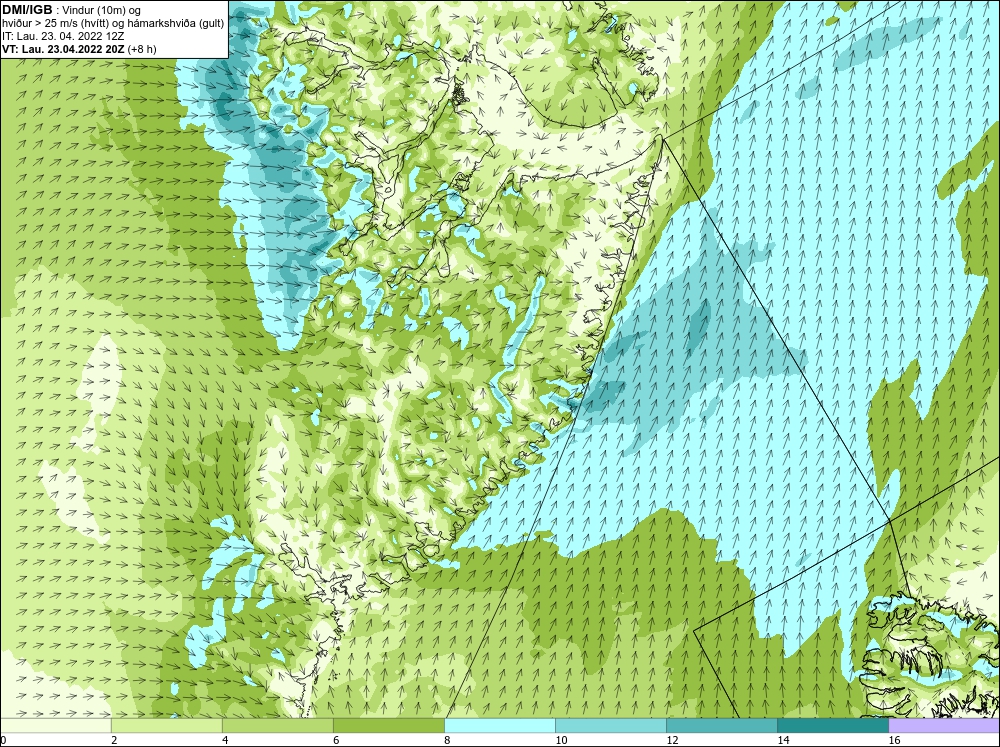Click the title text 'DMI/IGB : Vindur (10m) og'
The image size is (1000, 747).
[x=72, y=10]
